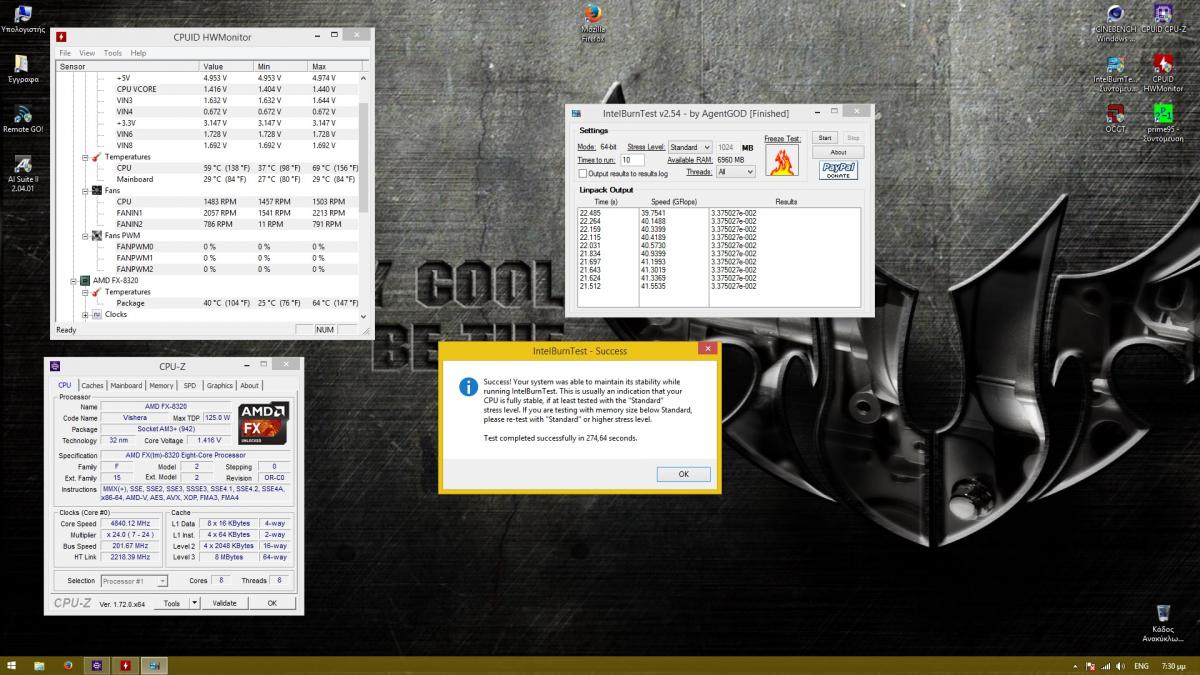Open the View menu in HWMonitor
Screen dimensions: 1200x675
pos(87,53)
